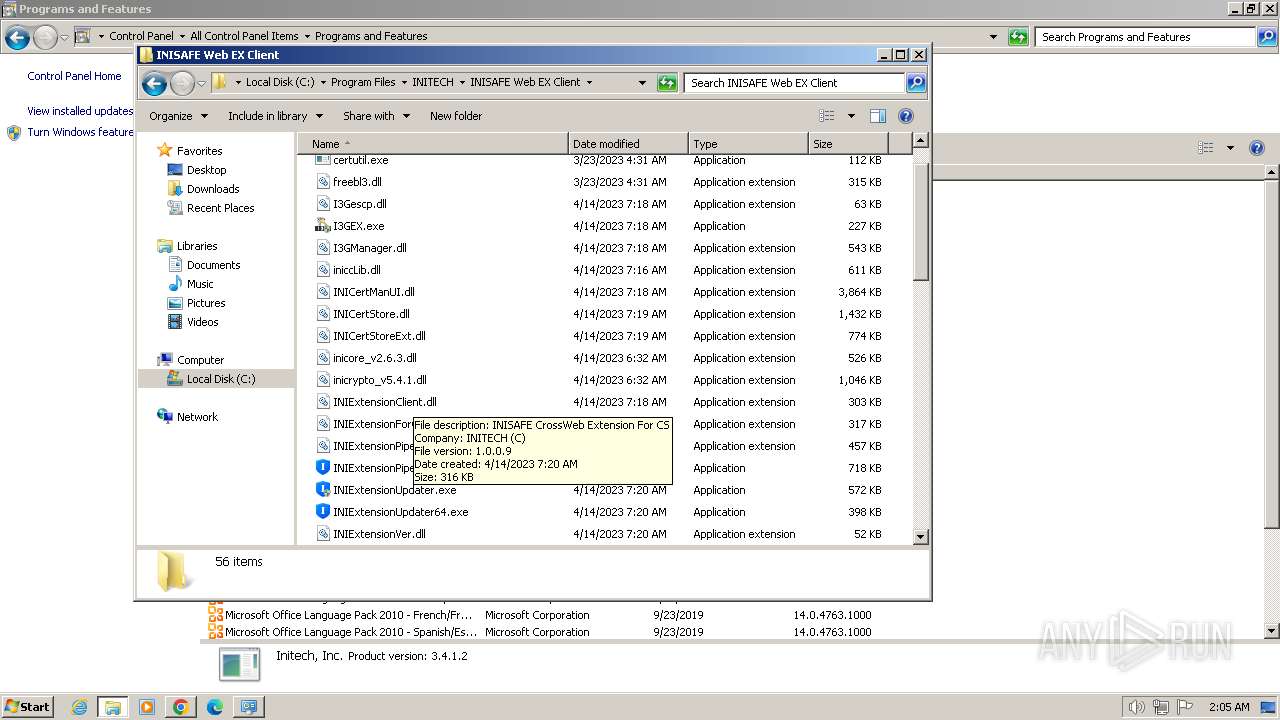Screen dimensions: 1280x720
Task: Click the Refresh icon next to the INISAFE address bar
Action: (667, 83)
